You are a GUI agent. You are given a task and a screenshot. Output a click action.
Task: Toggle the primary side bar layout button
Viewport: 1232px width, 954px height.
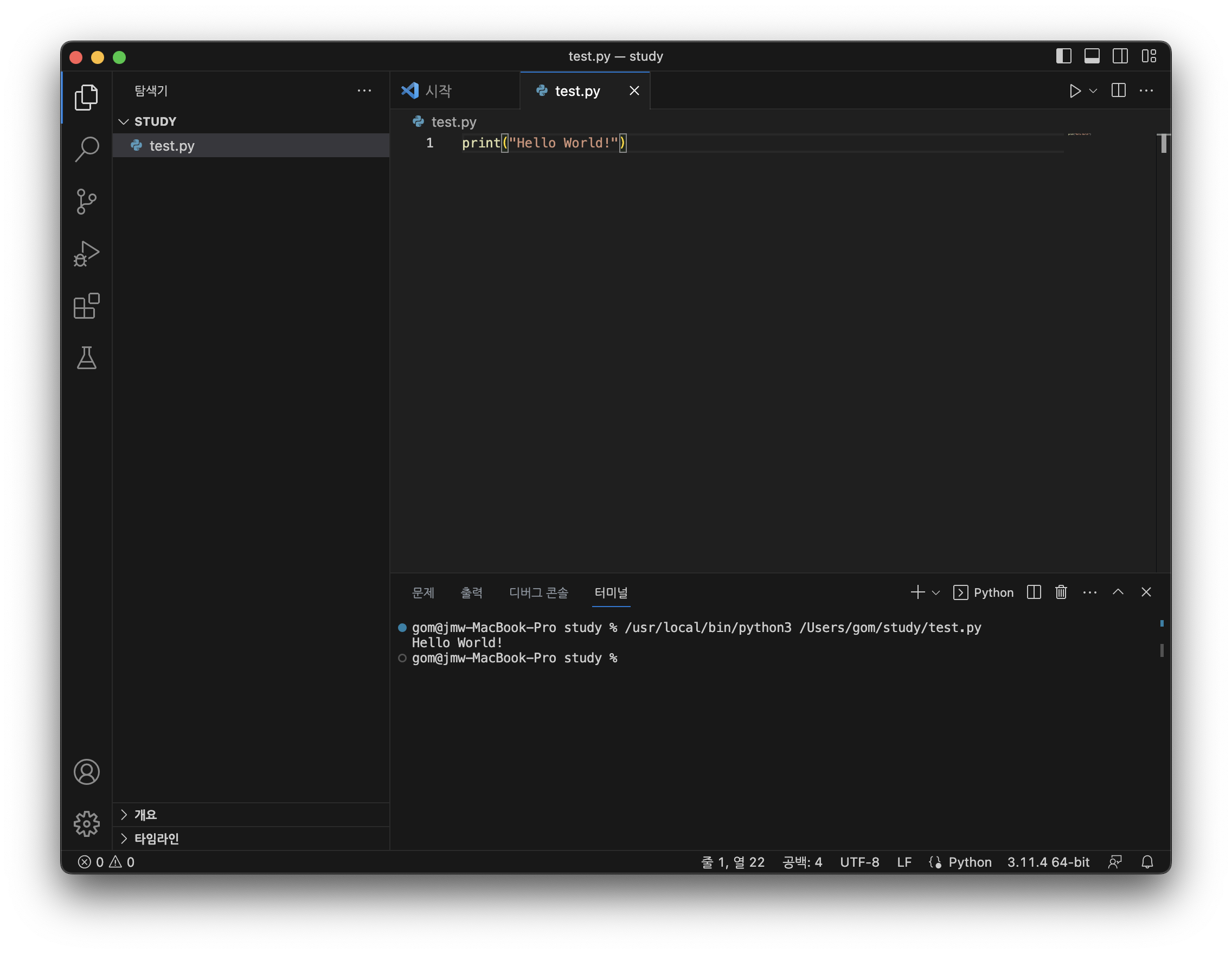[1063, 56]
